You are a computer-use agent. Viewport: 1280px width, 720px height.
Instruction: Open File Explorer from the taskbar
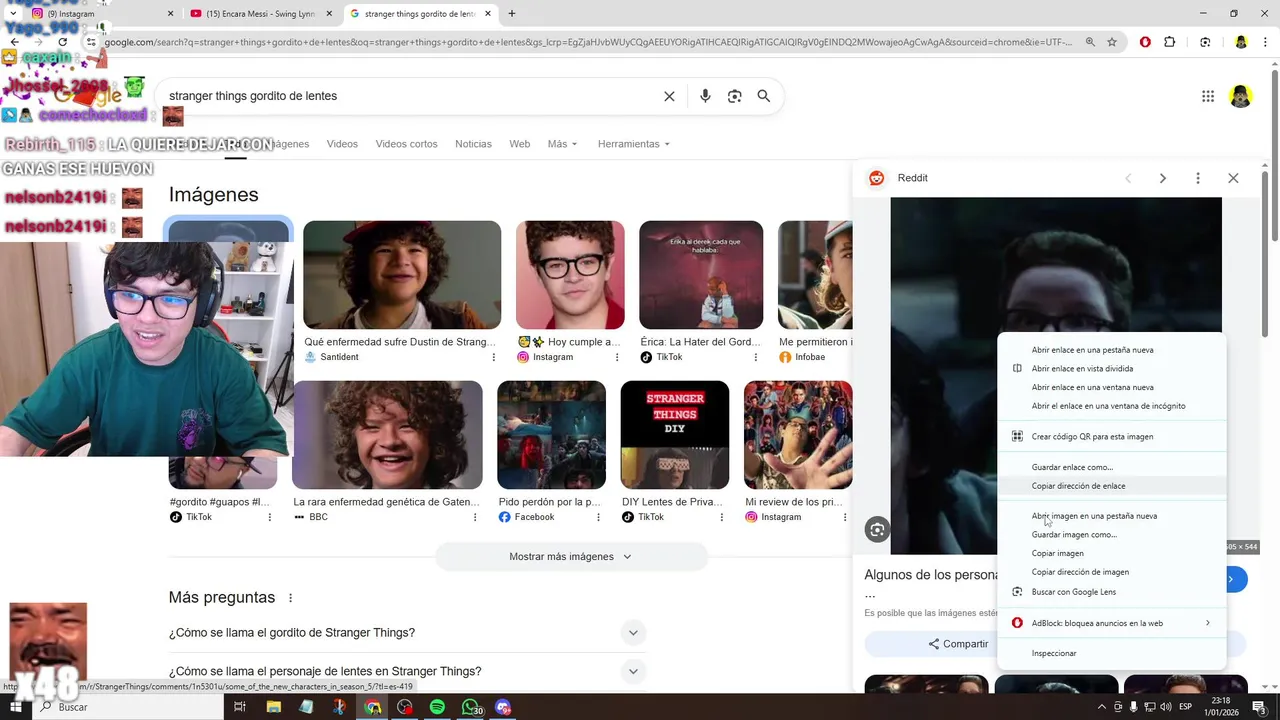(x=273, y=707)
